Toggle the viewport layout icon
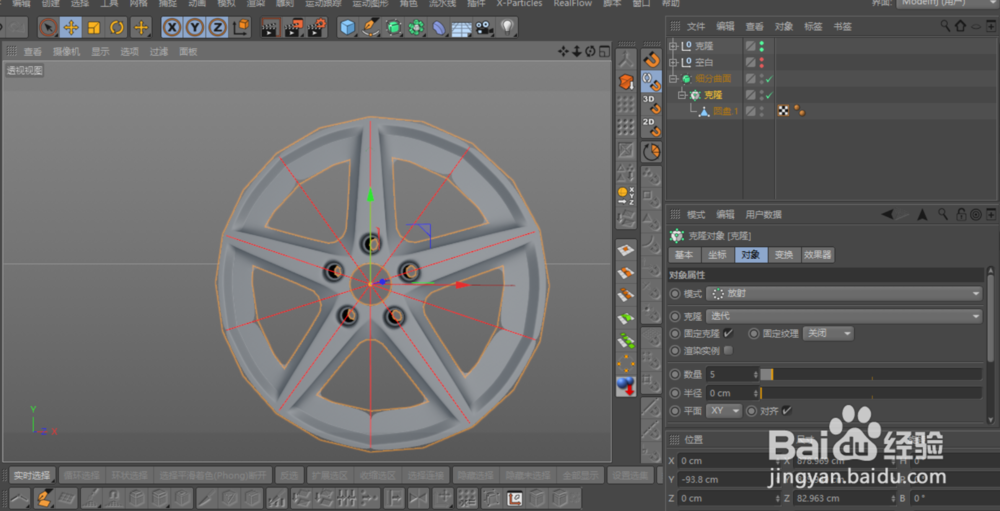 pos(604,51)
